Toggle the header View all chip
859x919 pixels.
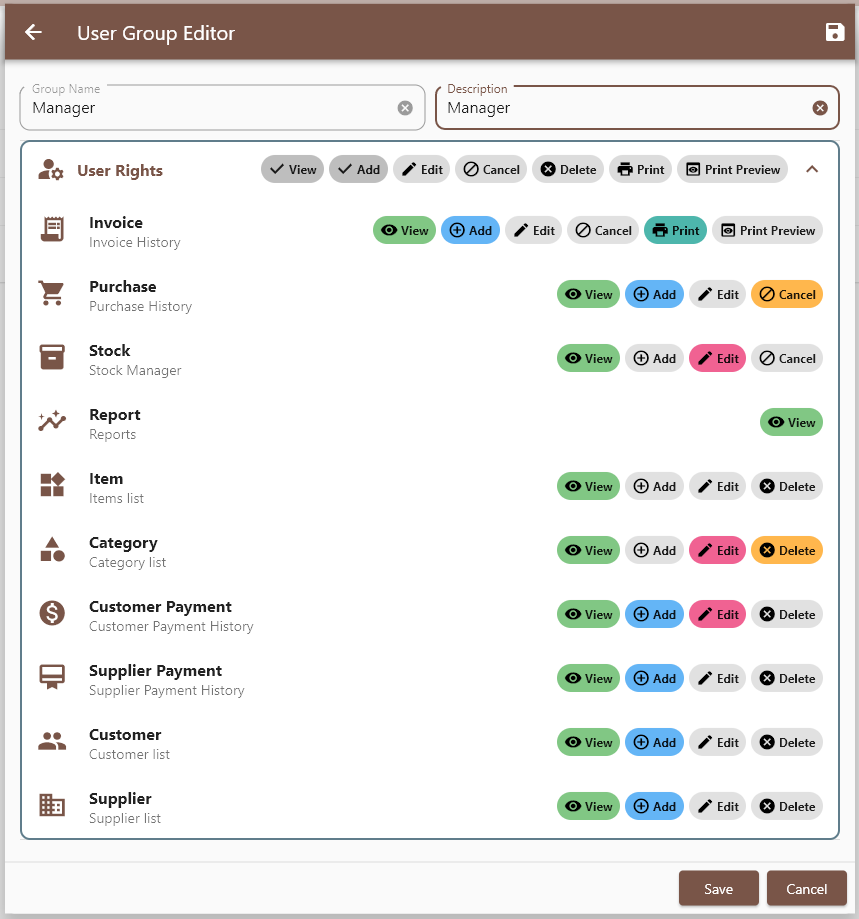click(x=292, y=169)
